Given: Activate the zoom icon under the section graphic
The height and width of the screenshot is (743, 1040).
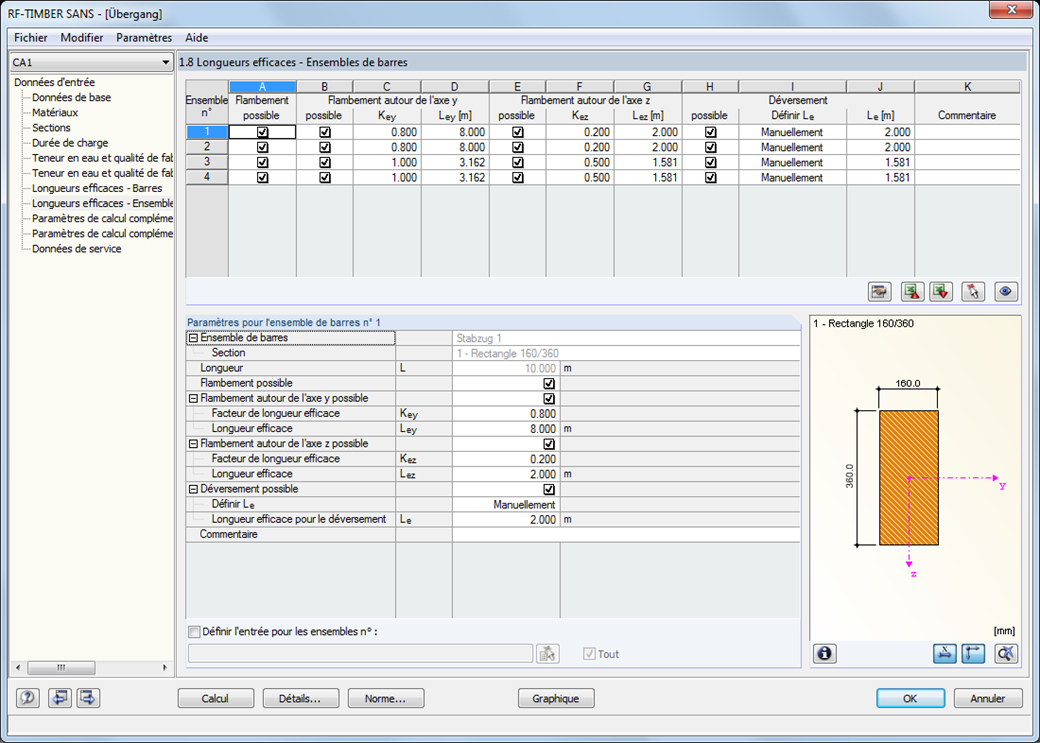Looking at the screenshot, I should point(1004,653).
